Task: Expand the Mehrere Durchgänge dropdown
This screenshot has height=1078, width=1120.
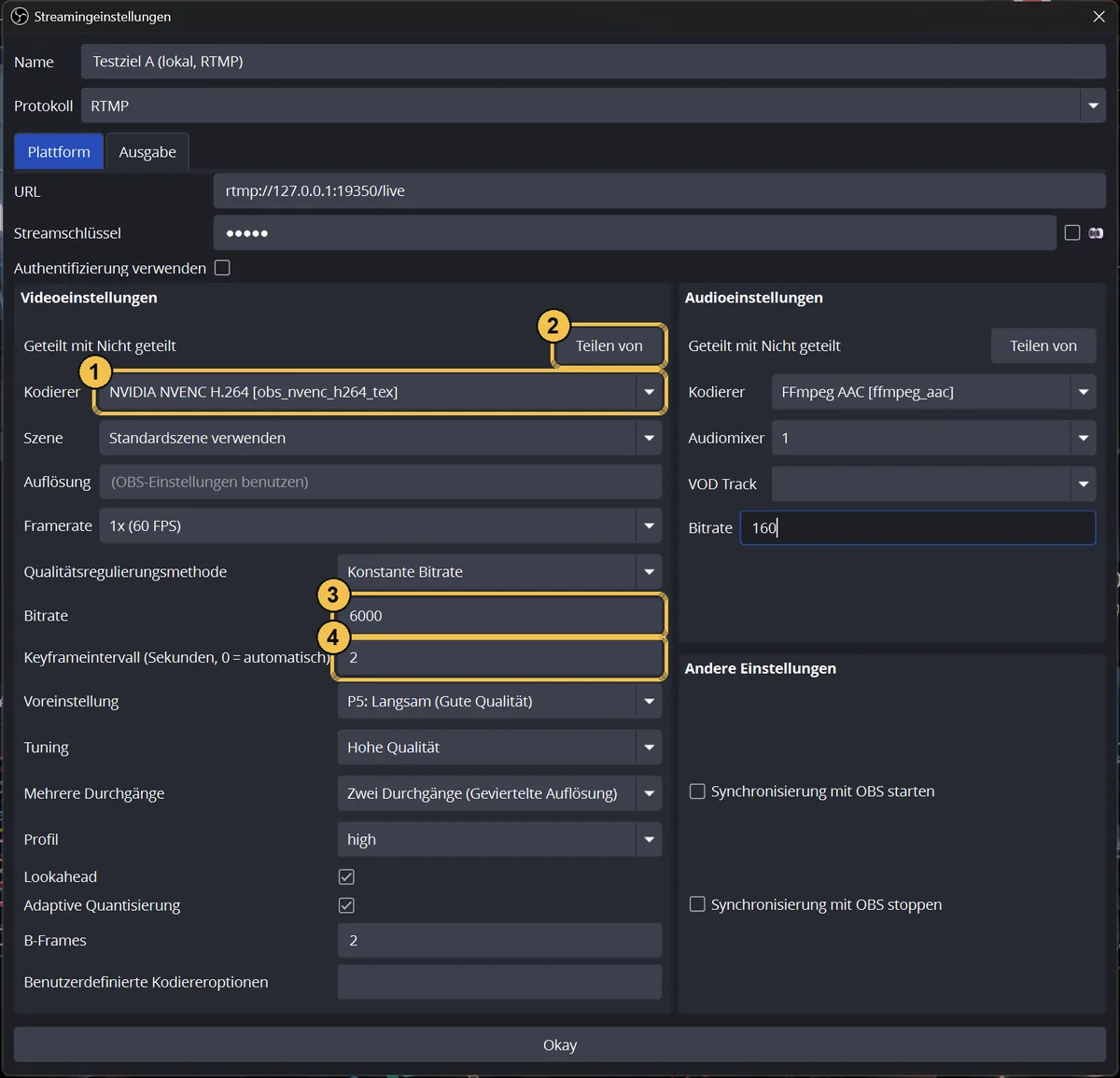Action: click(499, 793)
